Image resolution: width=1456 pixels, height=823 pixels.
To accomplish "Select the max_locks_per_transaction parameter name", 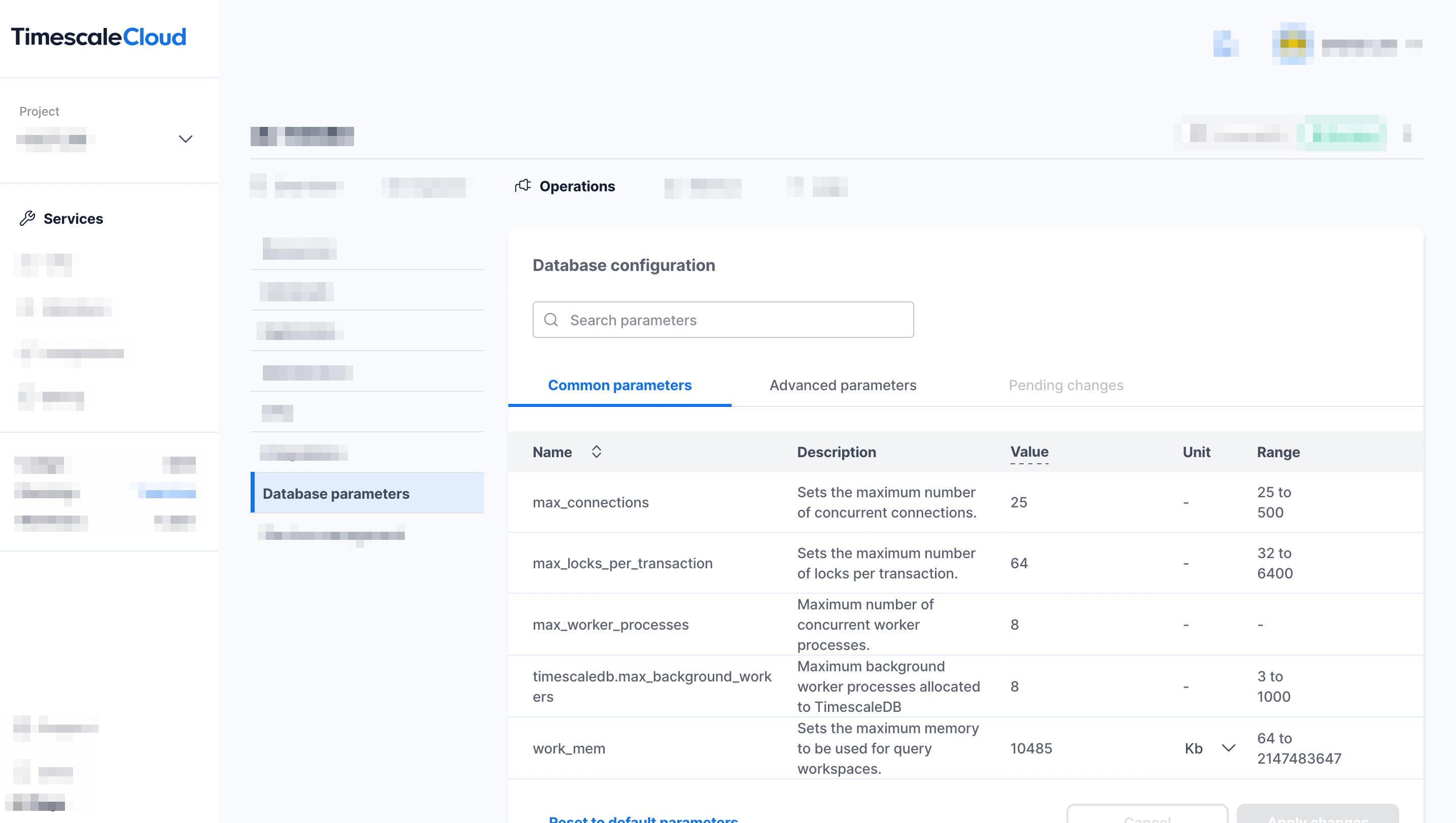I will (622, 563).
